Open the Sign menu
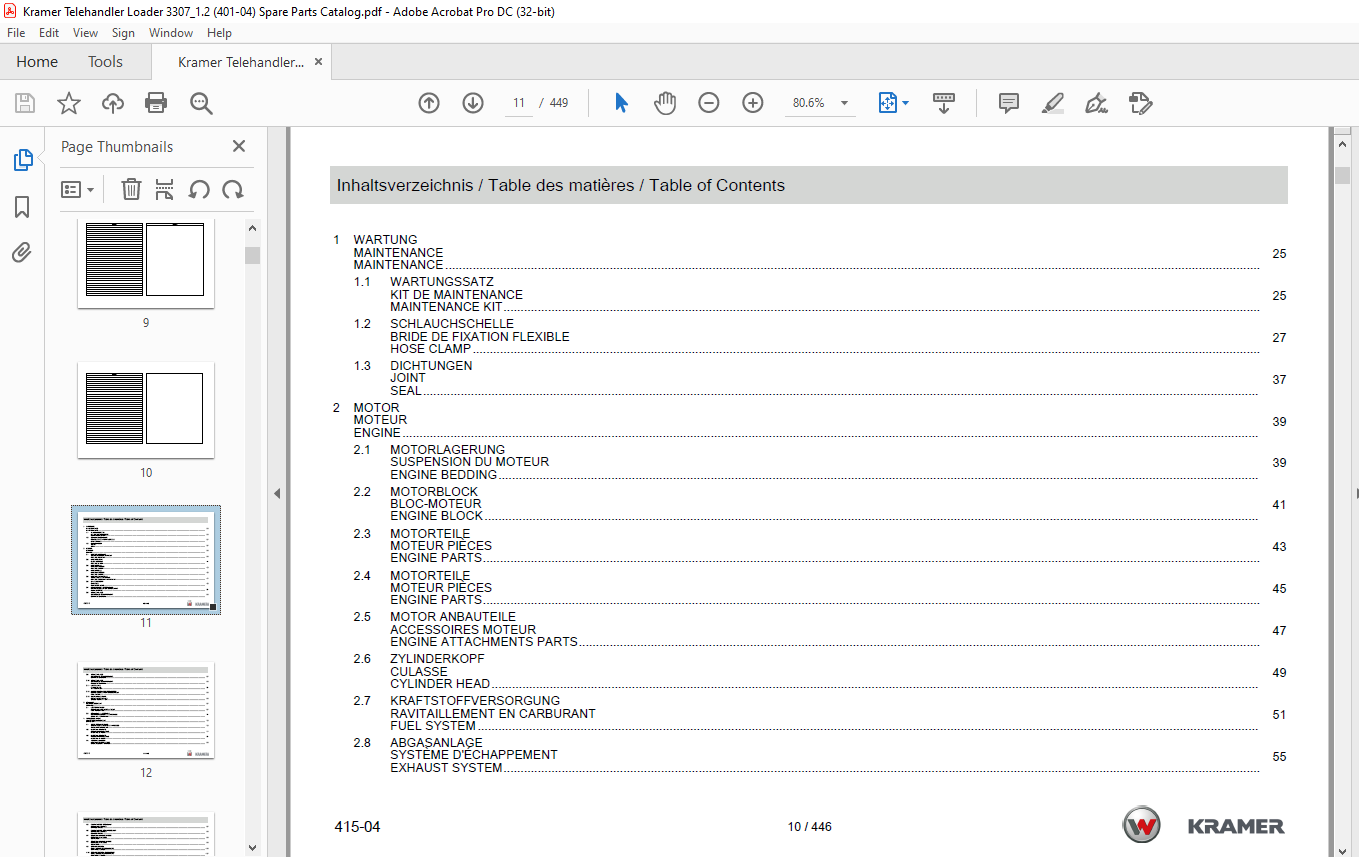This screenshot has width=1359, height=857. 123,33
